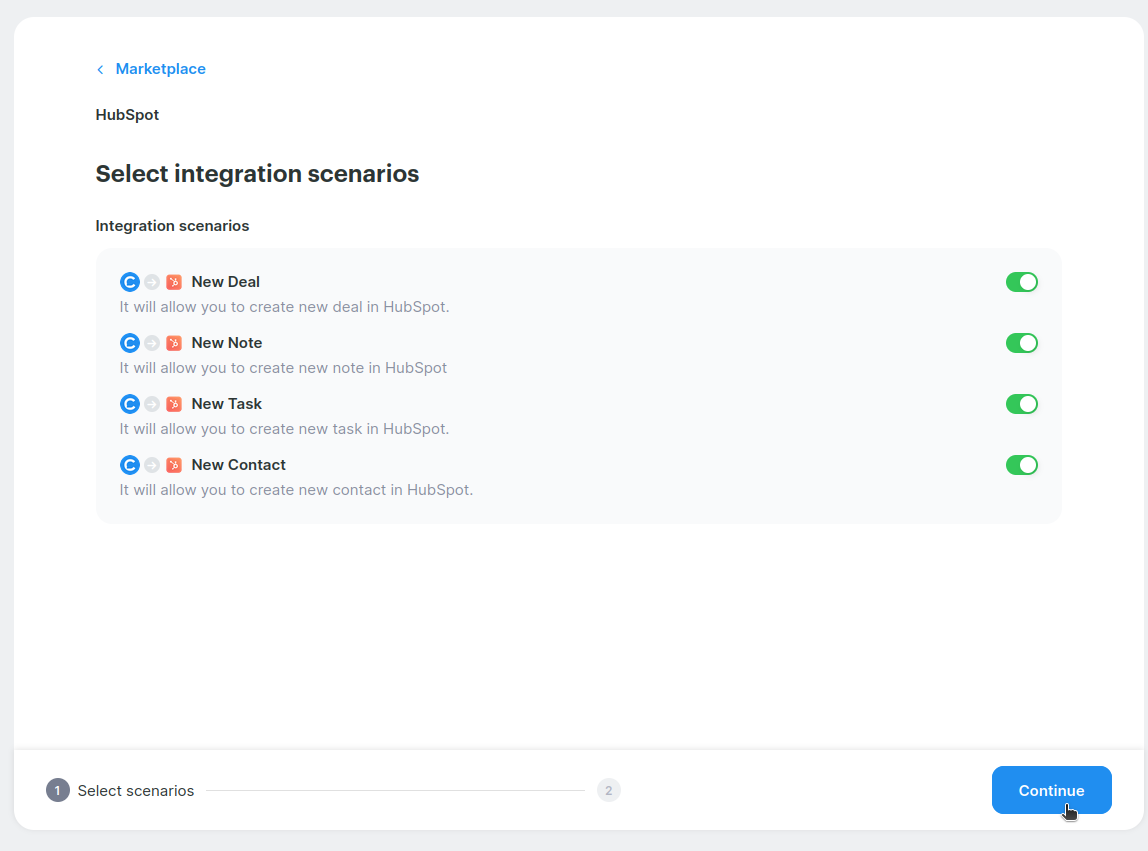Click the blue C icon beside New Task

tap(129, 404)
